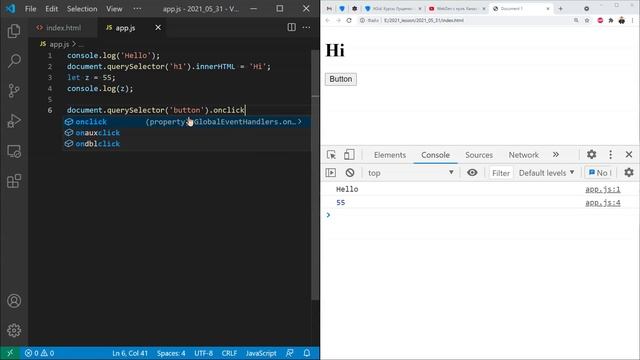Open notifications bell in status bar

pos(307,353)
